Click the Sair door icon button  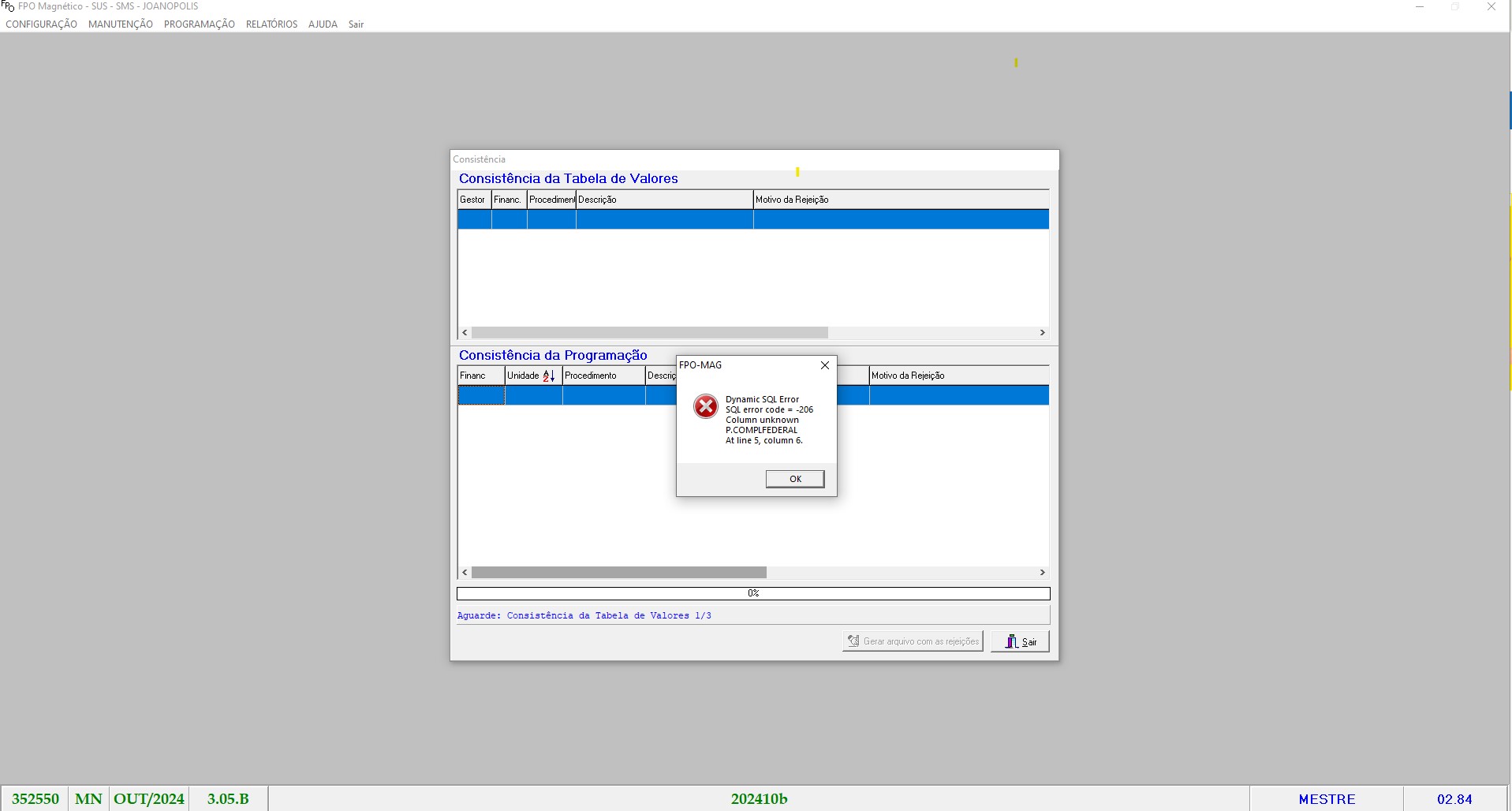(1011, 641)
